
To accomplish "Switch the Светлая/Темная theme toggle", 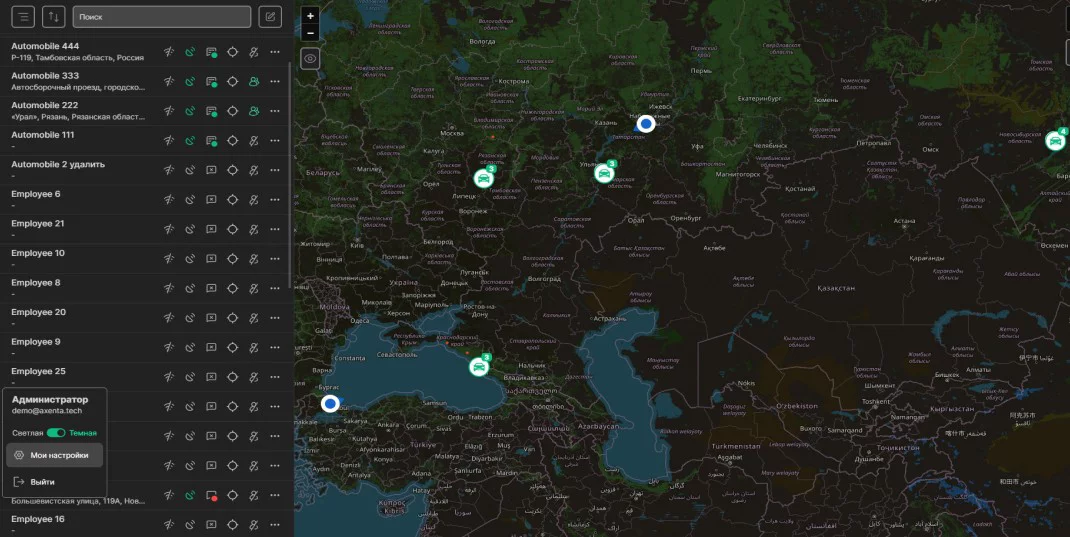I will point(56,433).
